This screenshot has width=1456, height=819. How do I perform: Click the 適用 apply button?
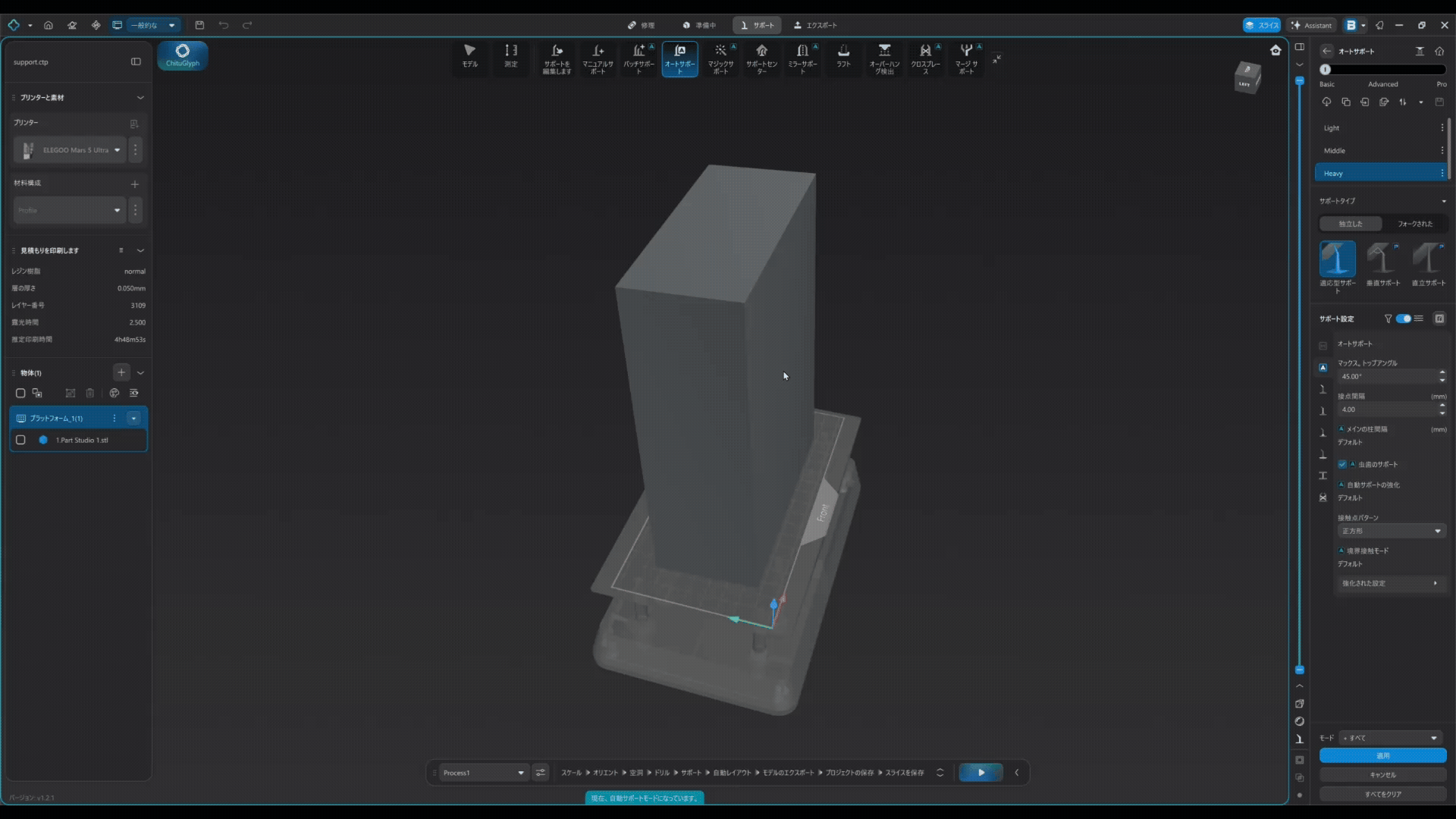click(1383, 755)
